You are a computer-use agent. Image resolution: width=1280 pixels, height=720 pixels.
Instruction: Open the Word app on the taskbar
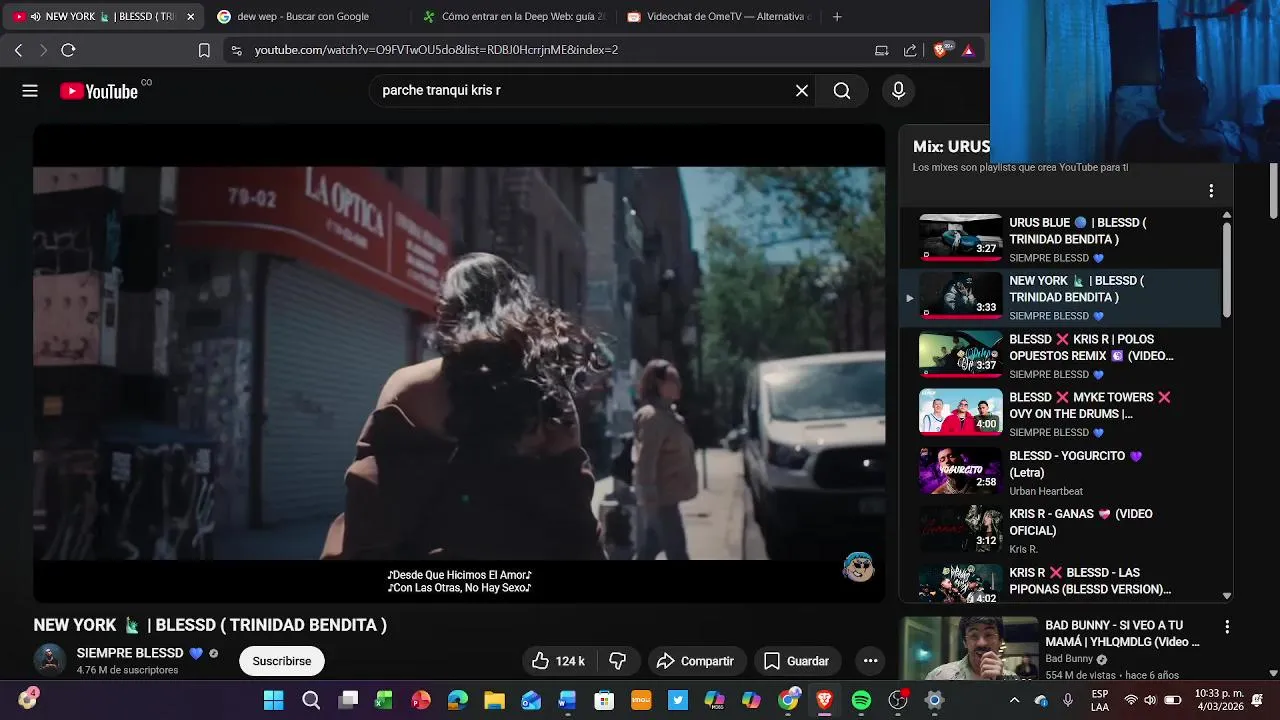coord(567,700)
